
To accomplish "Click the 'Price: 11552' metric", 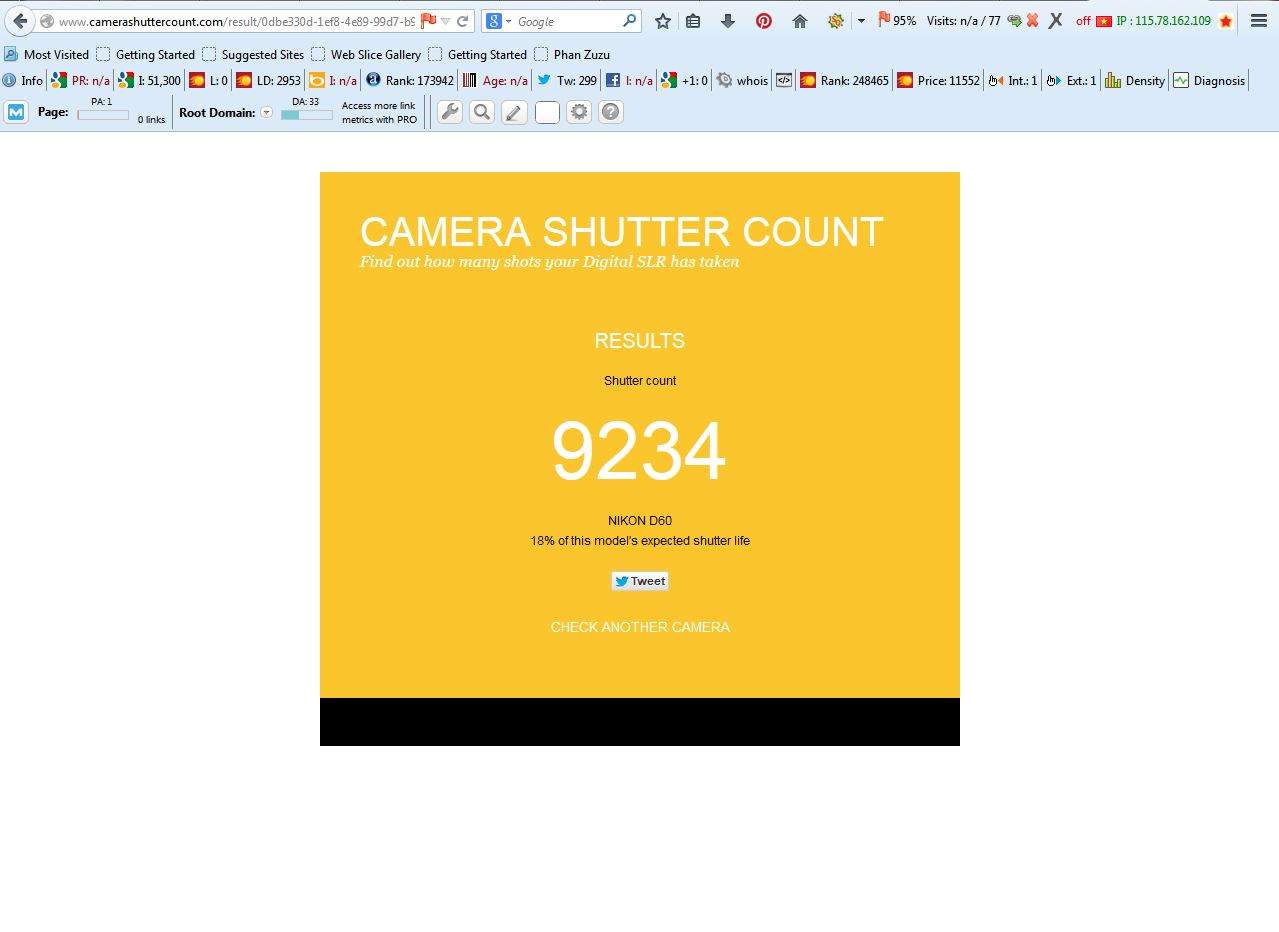I will point(938,81).
